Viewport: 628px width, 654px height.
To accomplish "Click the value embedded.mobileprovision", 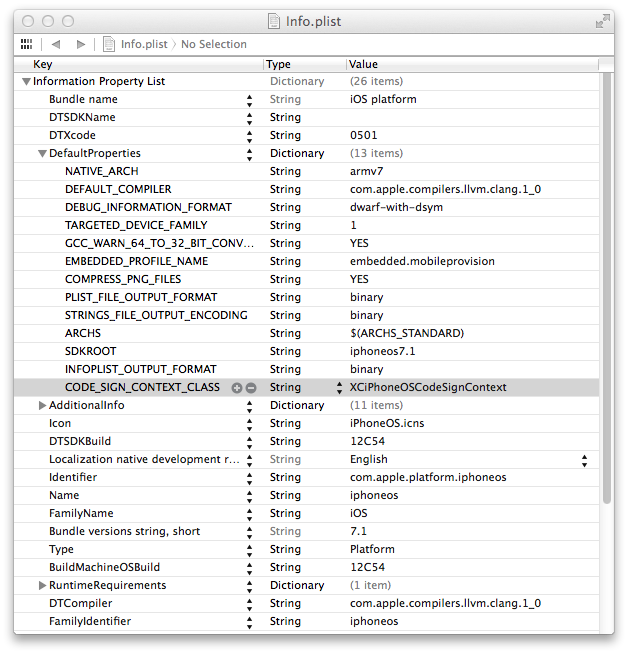I will tap(422, 261).
